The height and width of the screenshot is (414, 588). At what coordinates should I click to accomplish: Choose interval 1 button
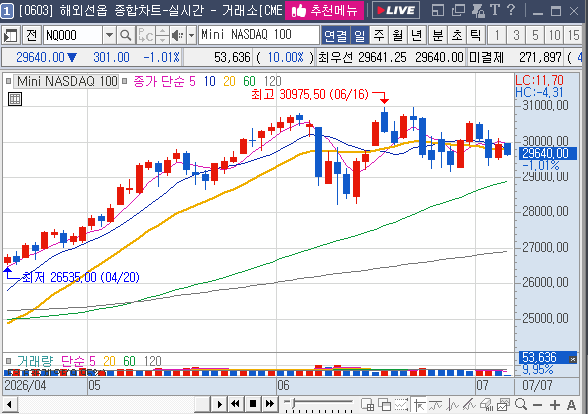click(497, 36)
